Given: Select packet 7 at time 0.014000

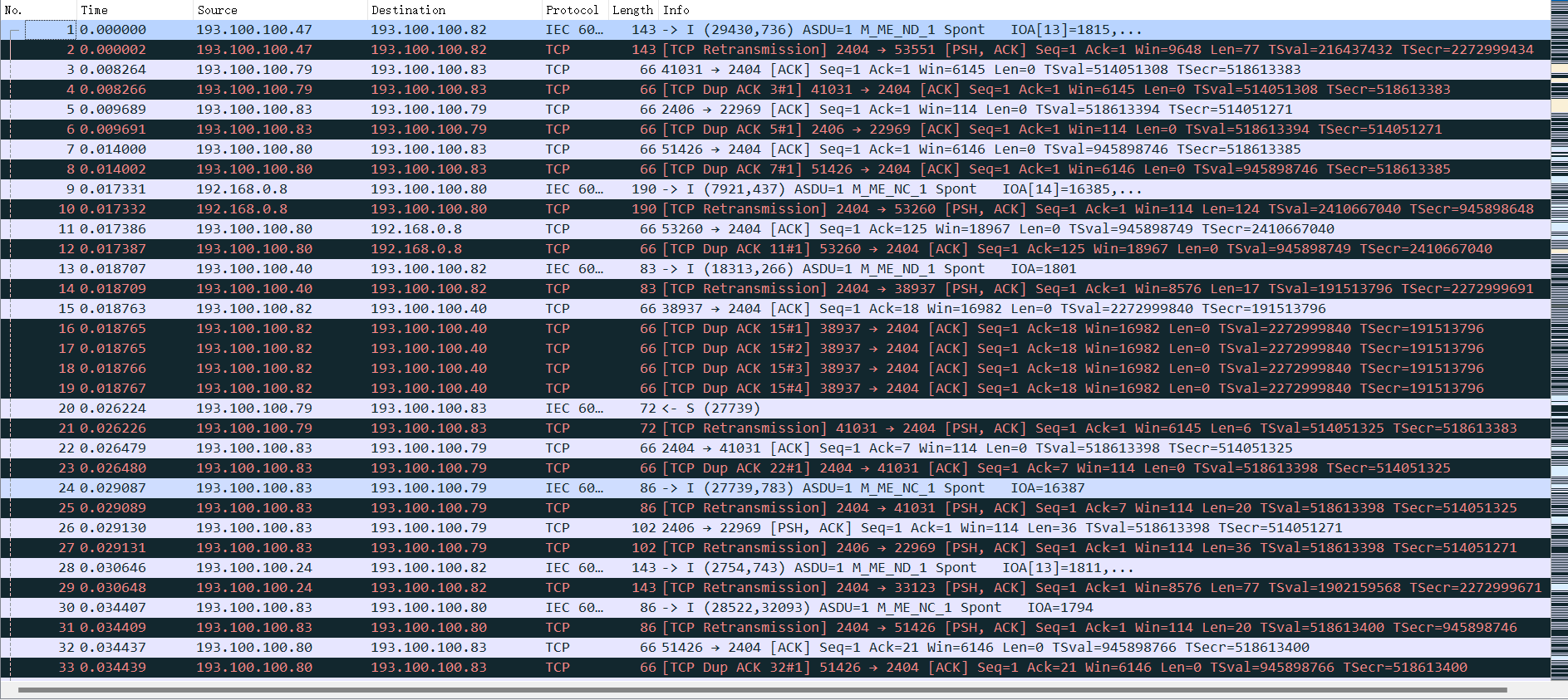Looking at the screenshot, I should coord(775,149).
